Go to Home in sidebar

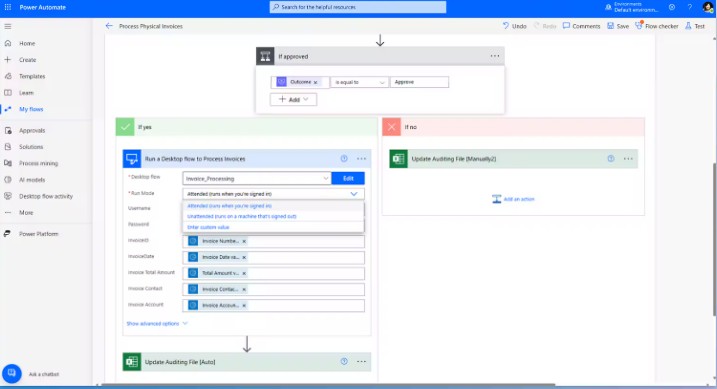click(27, 43)
